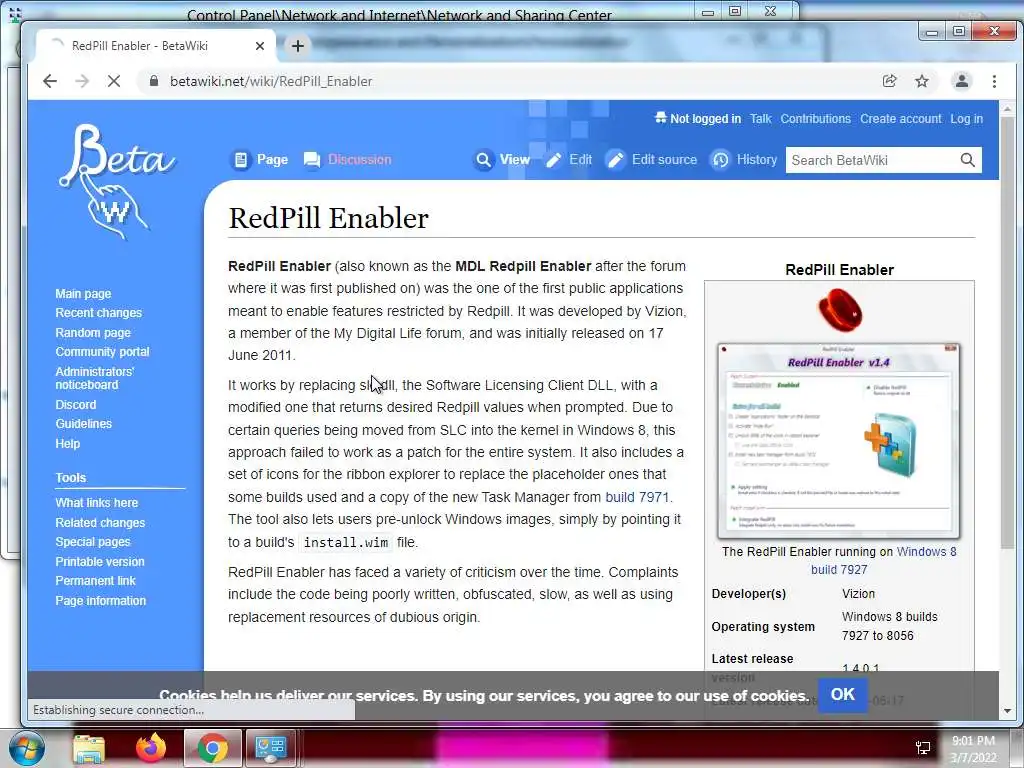Open the Discord link
Viewport: 1024px width, 768px height.
click(76, 405)
